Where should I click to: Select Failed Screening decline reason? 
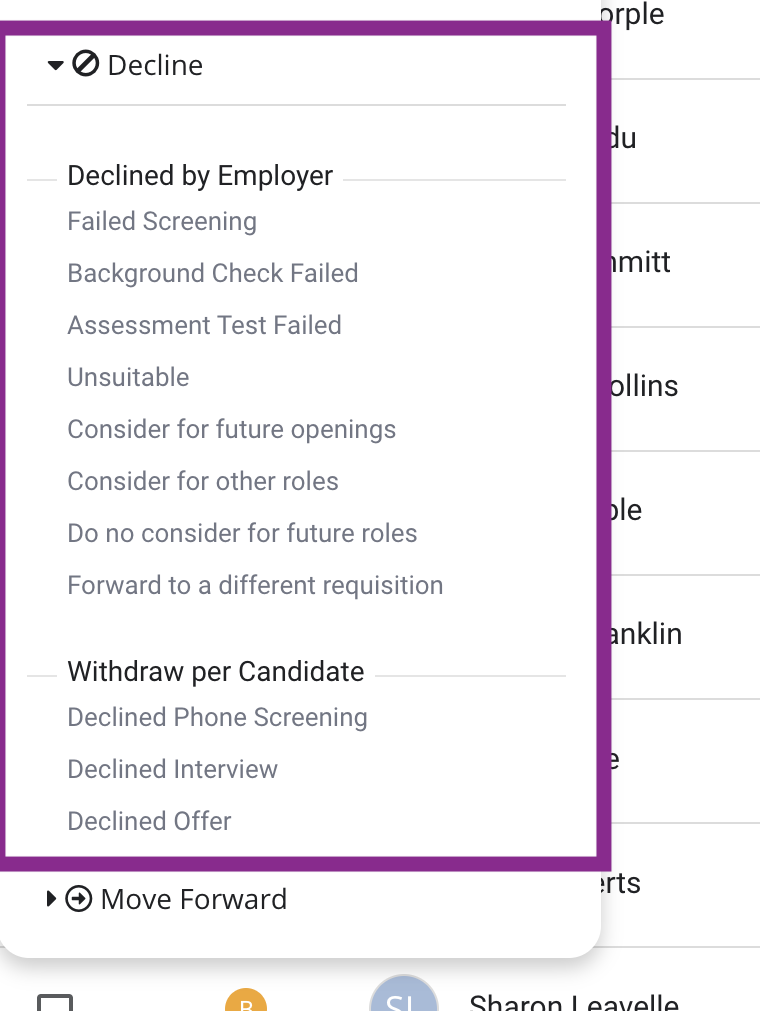coord(162,221)
